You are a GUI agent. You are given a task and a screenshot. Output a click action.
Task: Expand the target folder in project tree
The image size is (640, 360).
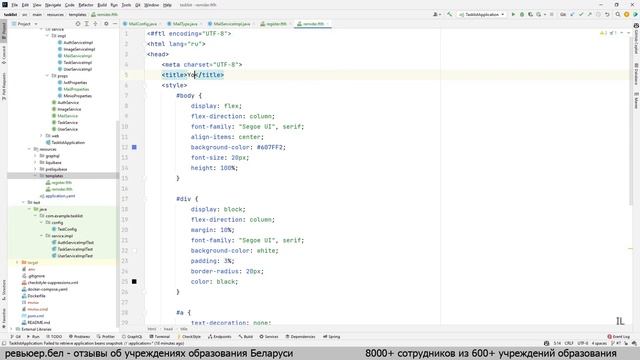tap(17, 262)
